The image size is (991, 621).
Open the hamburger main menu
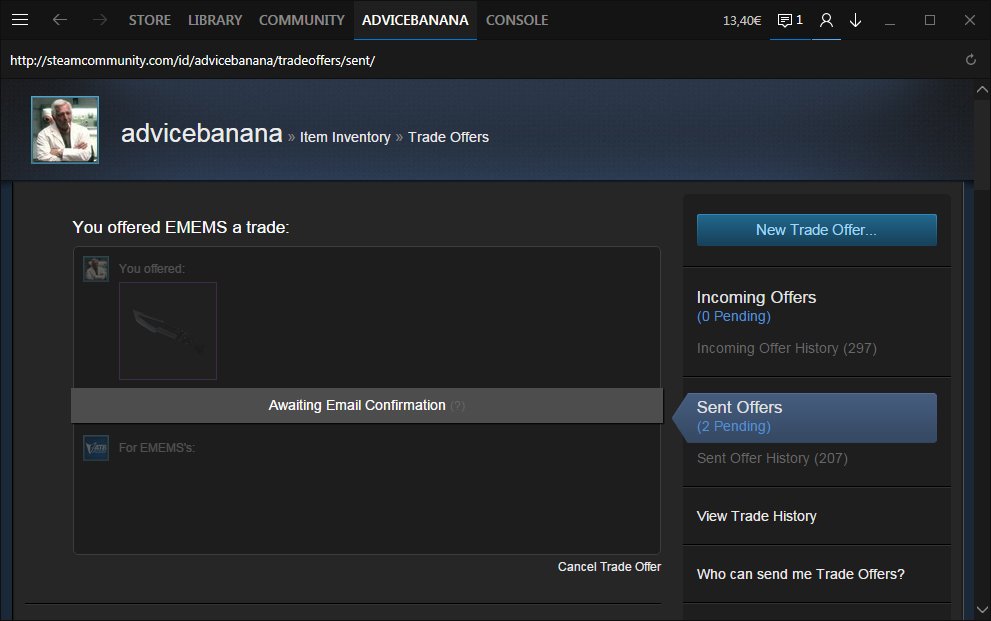20,20
